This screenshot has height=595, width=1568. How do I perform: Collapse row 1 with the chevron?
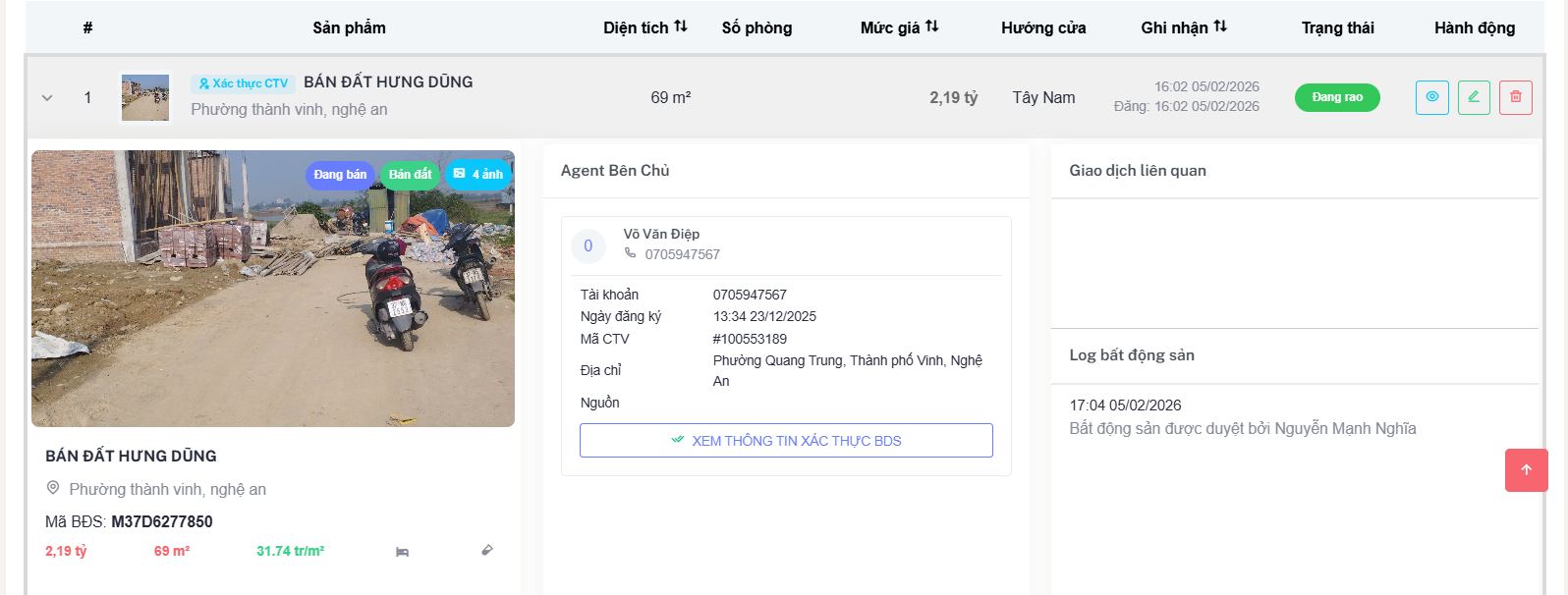(x=47, y=98)
